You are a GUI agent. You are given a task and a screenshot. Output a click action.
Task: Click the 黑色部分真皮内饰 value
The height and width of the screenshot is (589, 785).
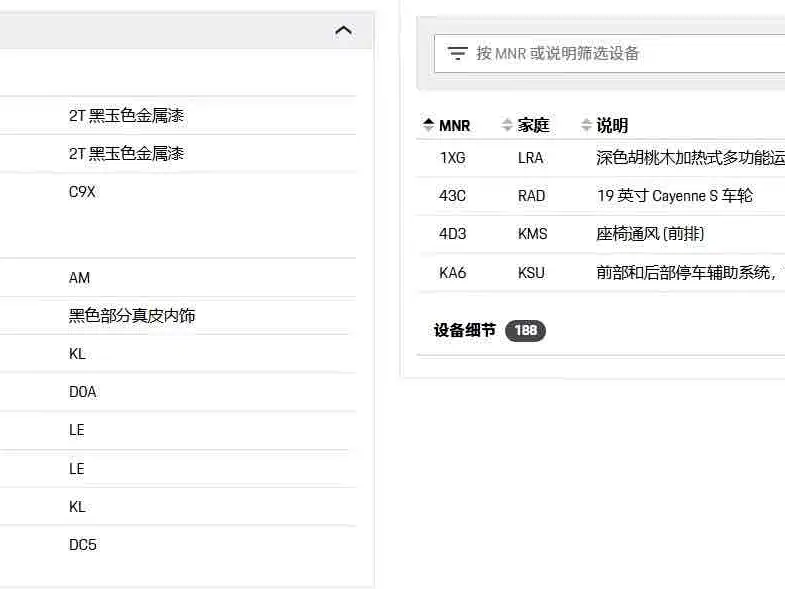pyautogui.click(x=132, y=316)
